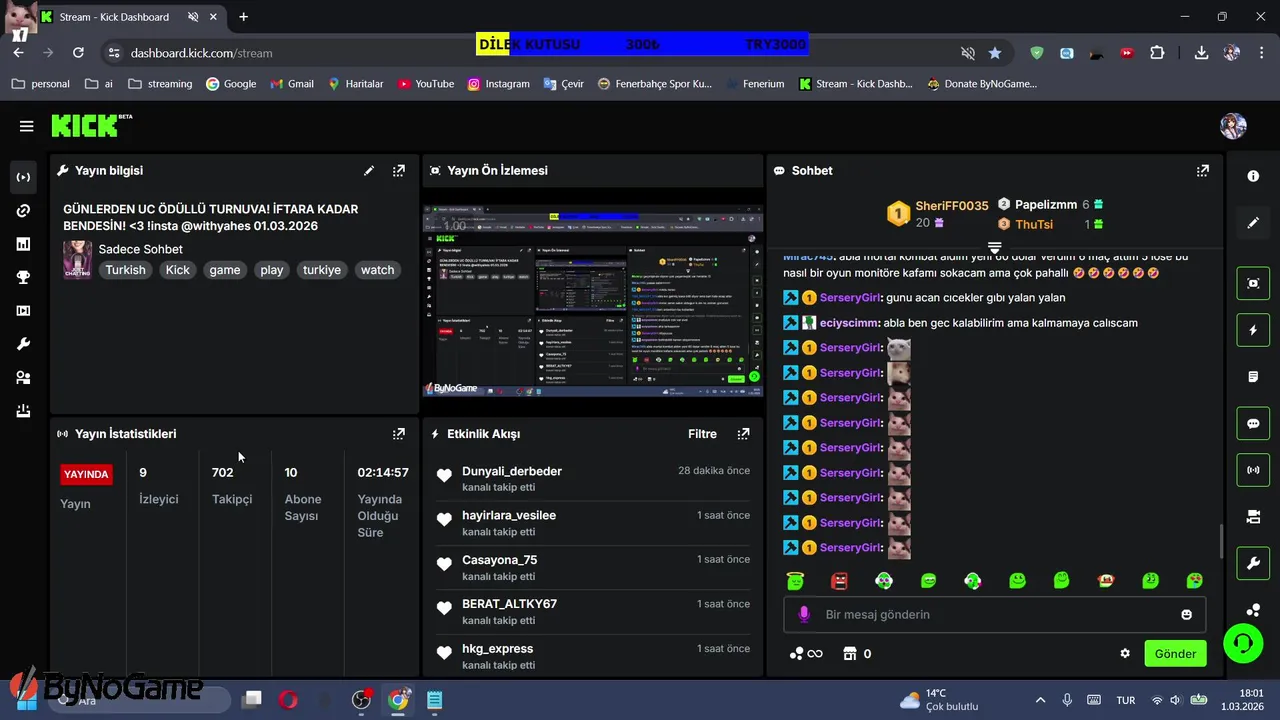The image size is (1280, 720).
Task: Open the Kick hamburger menu
Action: 26,126
